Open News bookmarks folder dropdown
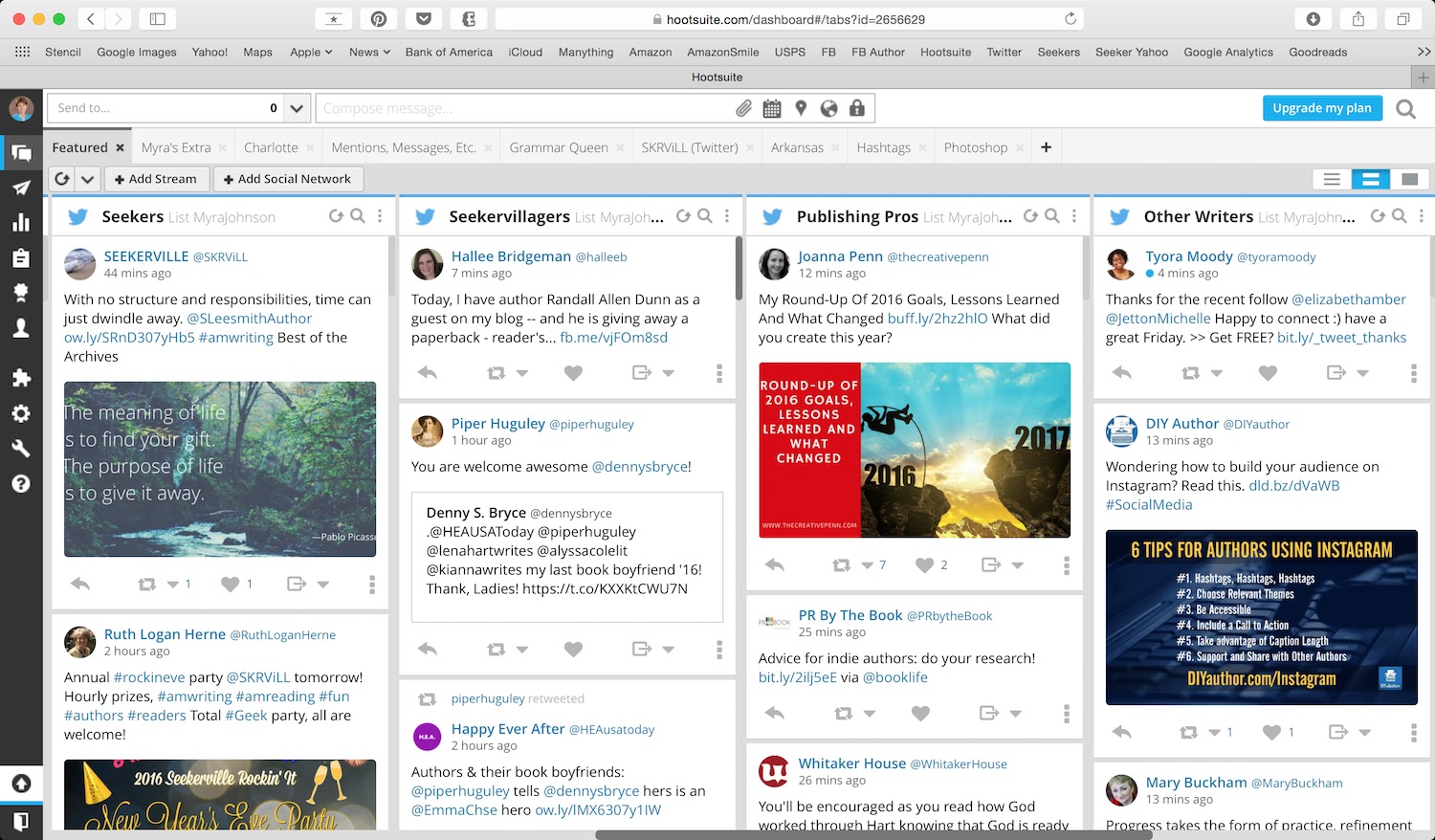Image resolution: width=1435 pixels, height=840 pixels. click(x=369, y=52)
